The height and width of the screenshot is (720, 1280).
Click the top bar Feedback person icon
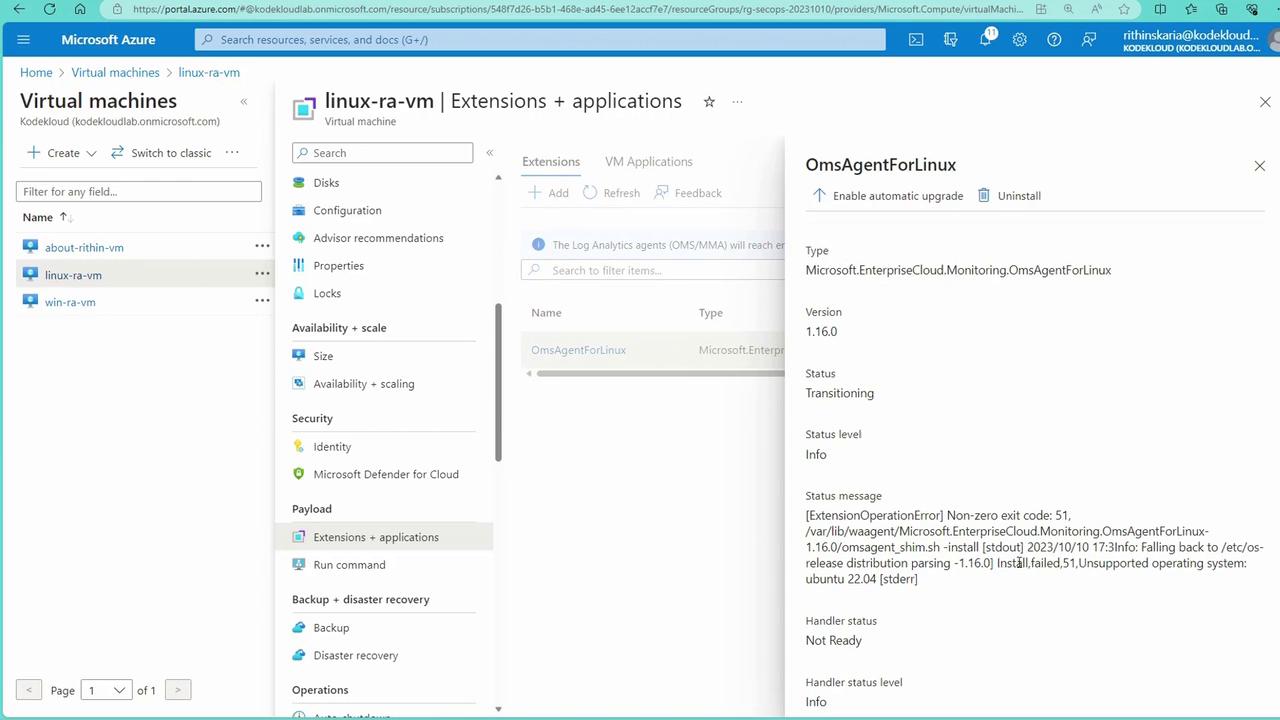(1089, 40)
